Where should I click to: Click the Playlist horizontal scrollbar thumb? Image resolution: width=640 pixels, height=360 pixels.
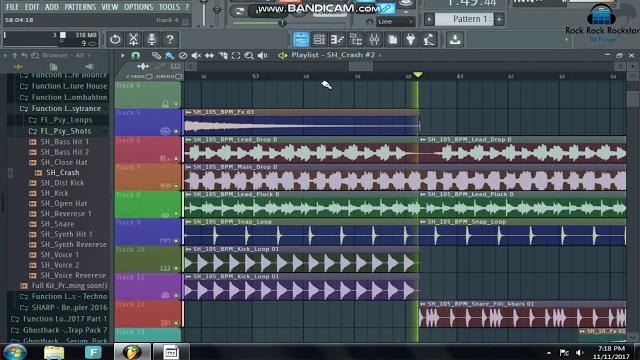(361, 66)
